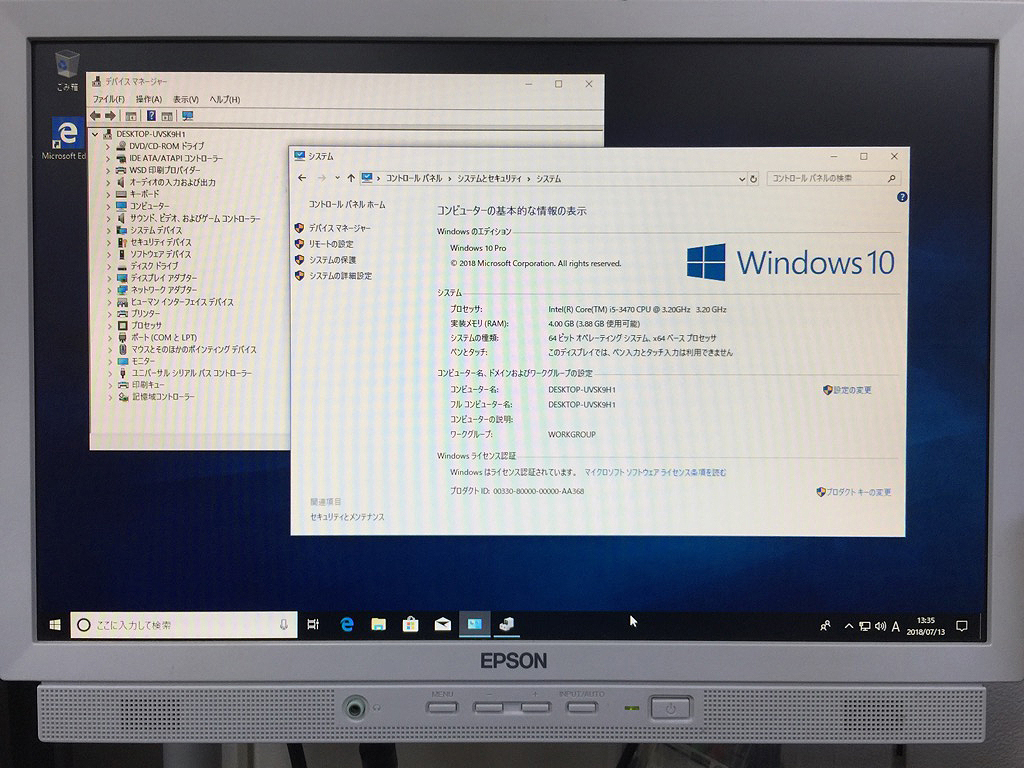The height and width of the screenshot is (768, 1024).
Task: Open Action Center notification icon
Action: pyautogui.click(x=962, y=626)
